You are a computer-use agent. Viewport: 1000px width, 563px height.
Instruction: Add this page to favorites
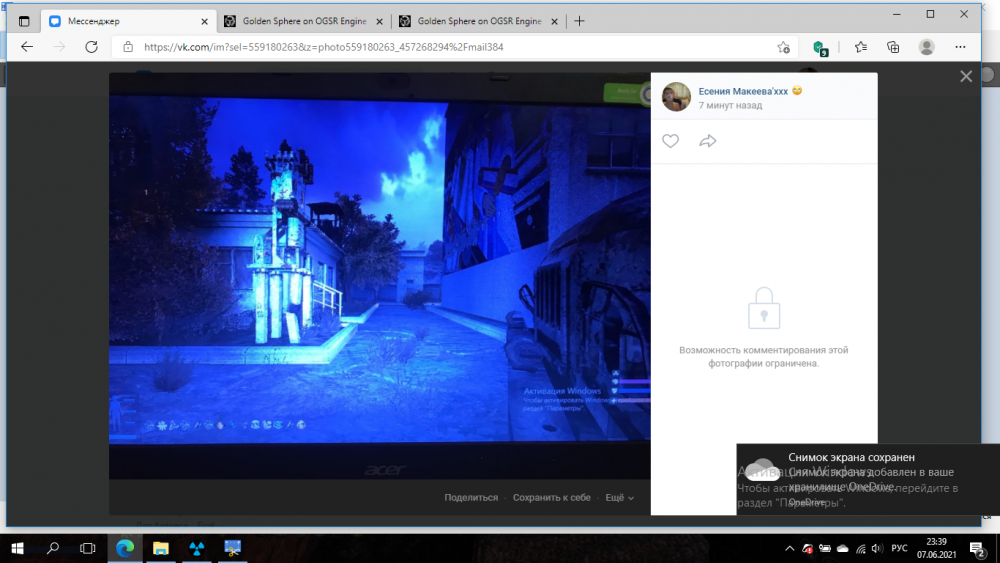[x=784, y=47]
